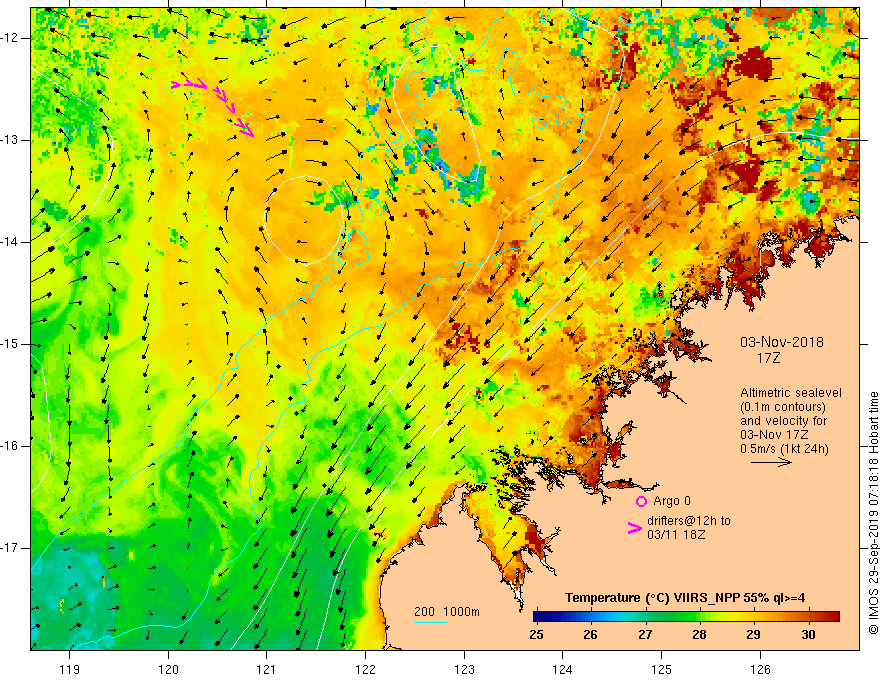Click the longitude axis label 125
This screenshot has height=680, width=880.
[x=662, y=669]
